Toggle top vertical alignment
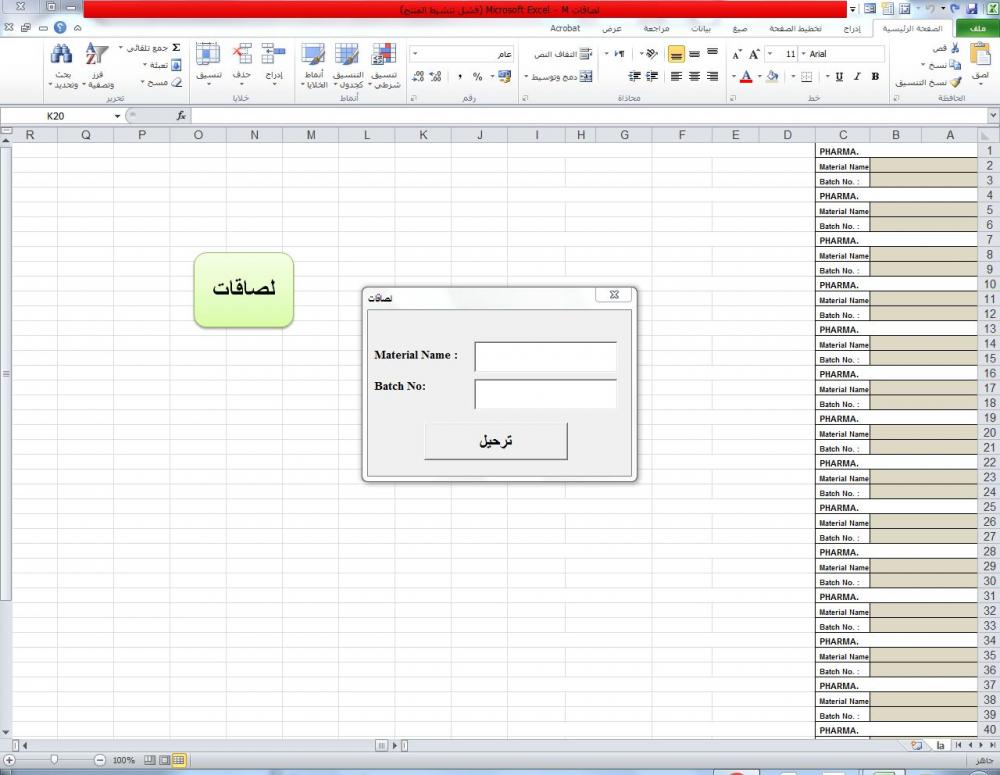This screenshot has width=1000, height=775. click(712, 54)
